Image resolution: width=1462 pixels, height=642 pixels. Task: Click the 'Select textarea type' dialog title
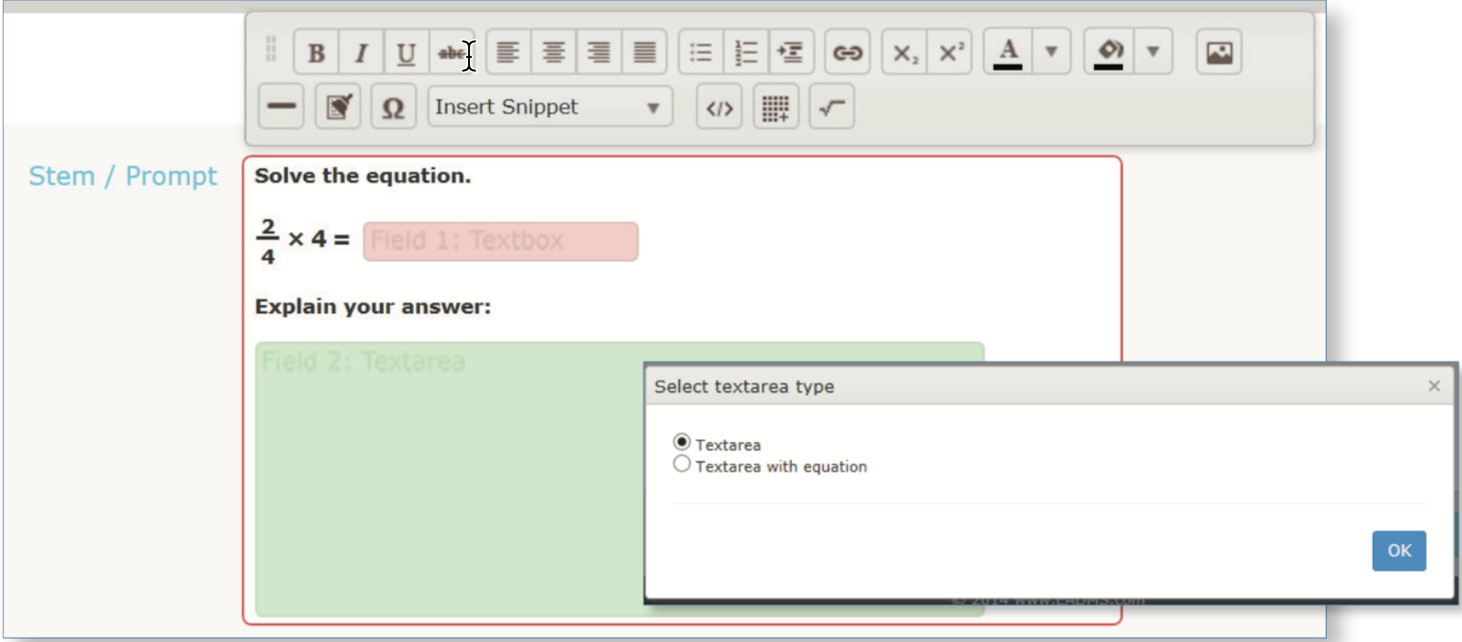[x=744, y=387]
